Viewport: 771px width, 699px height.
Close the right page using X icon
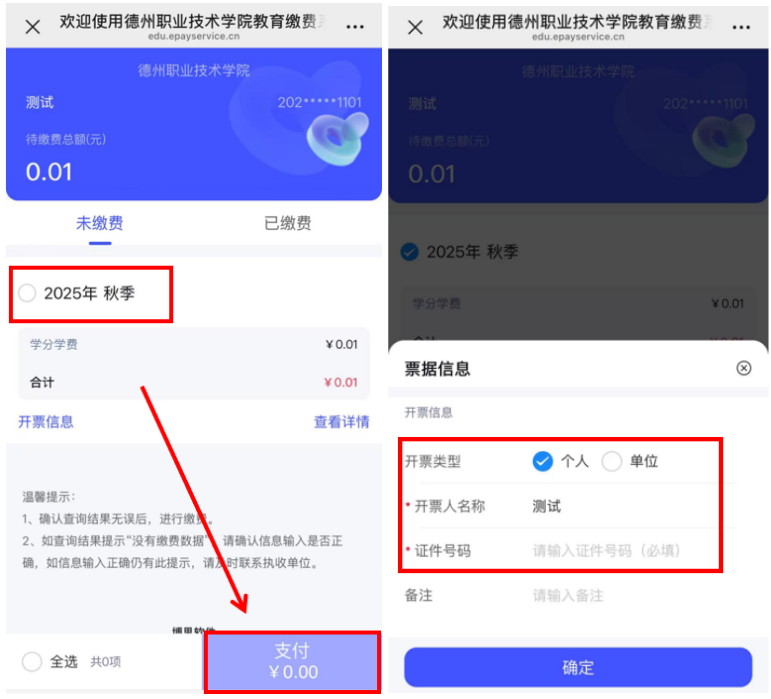415,27
